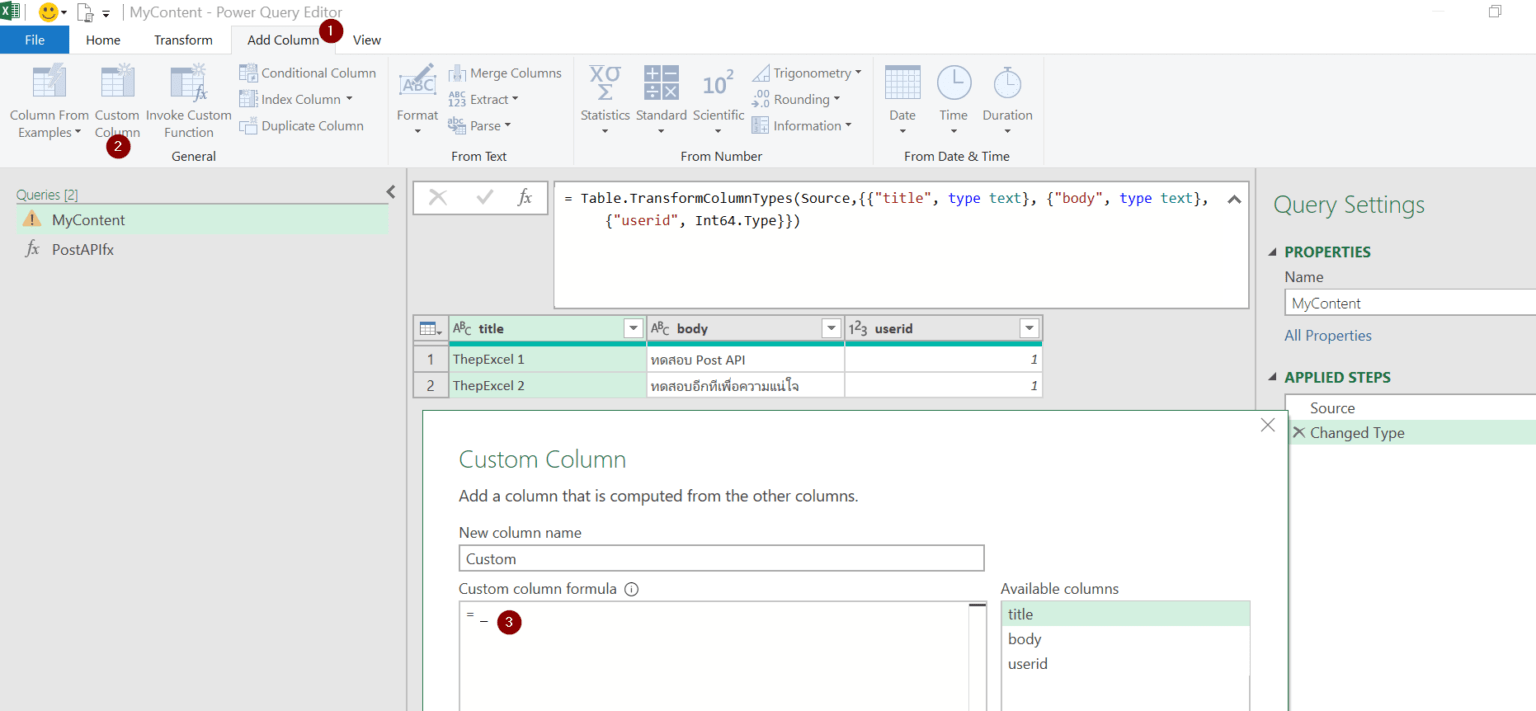Click the All Properties link
The height and width of the screenshot is (711, 1536).
(1327, 336)
